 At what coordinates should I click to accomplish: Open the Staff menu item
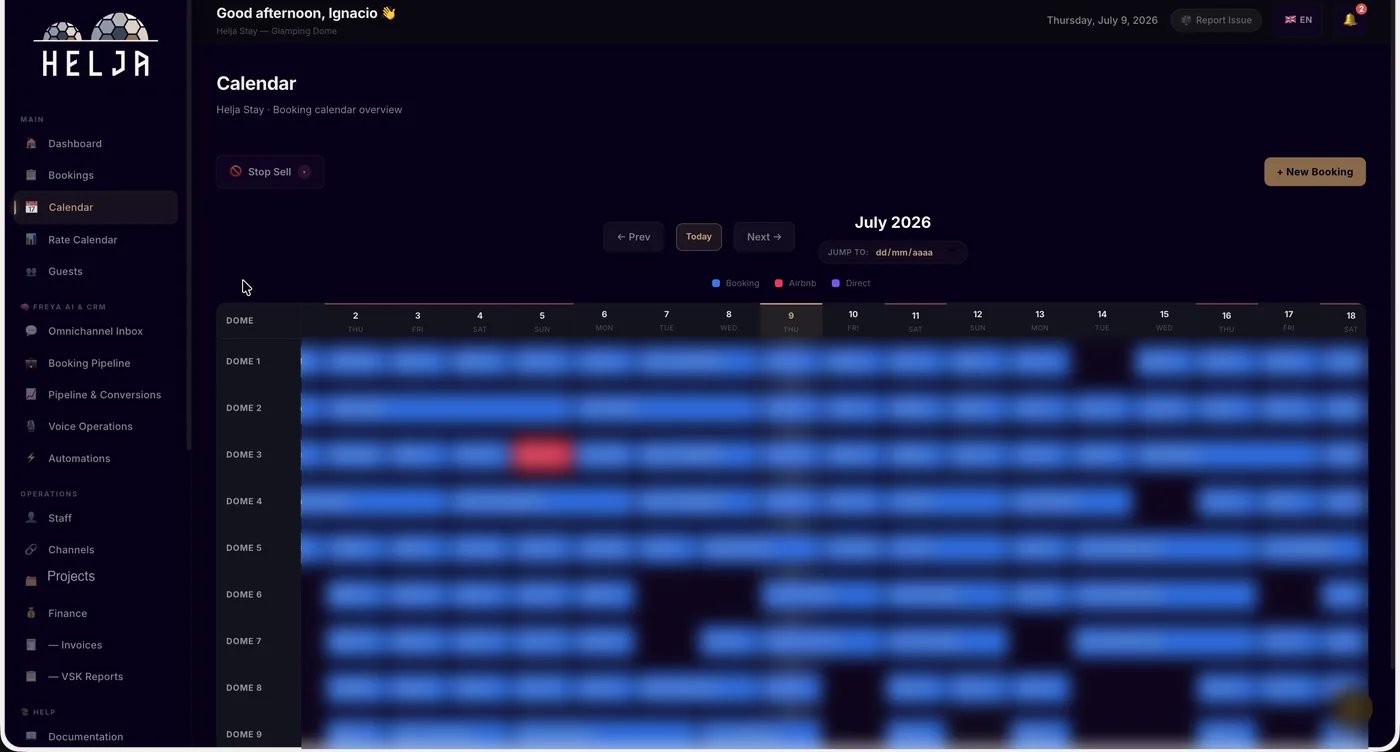tap(60, 518)
